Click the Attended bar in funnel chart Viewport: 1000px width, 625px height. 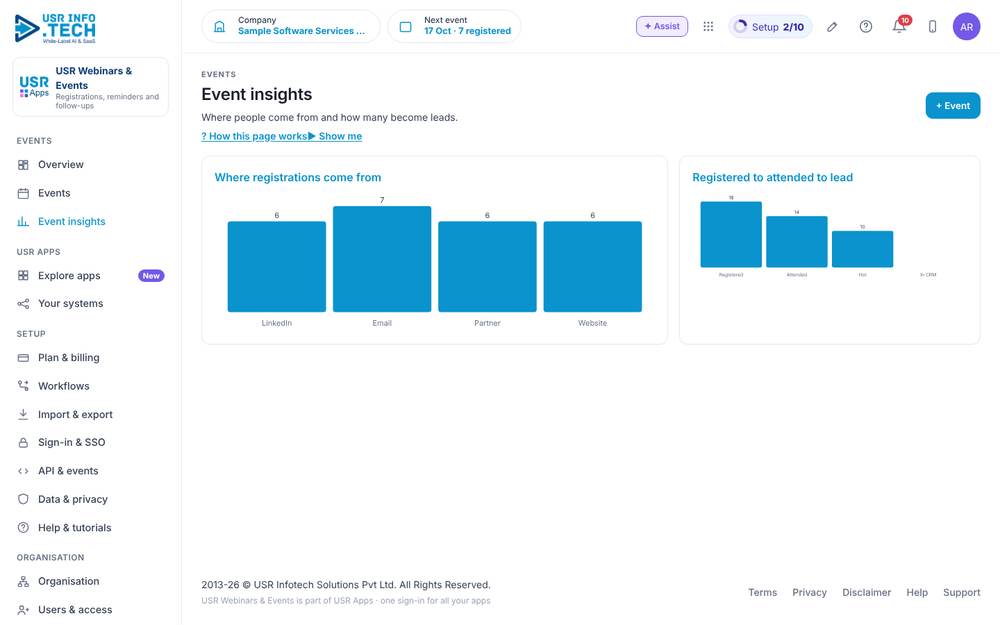coord(797,242)
